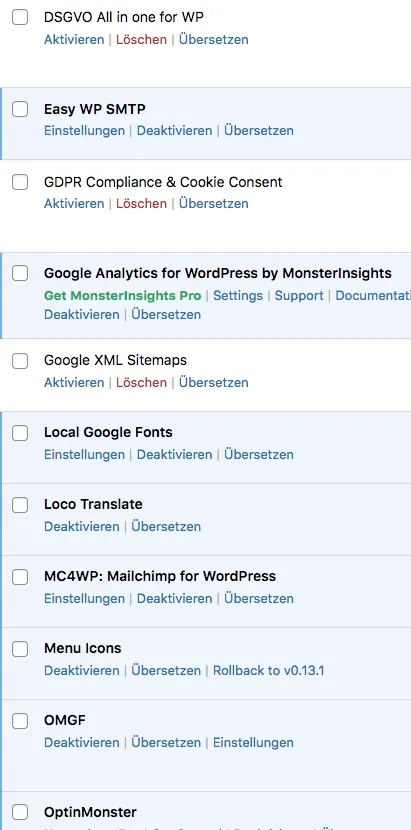Click Übersetzen under Loco Translate
The width and height of the screenshot is (411, 830).
pyautogui.click(x=166, y=527)
